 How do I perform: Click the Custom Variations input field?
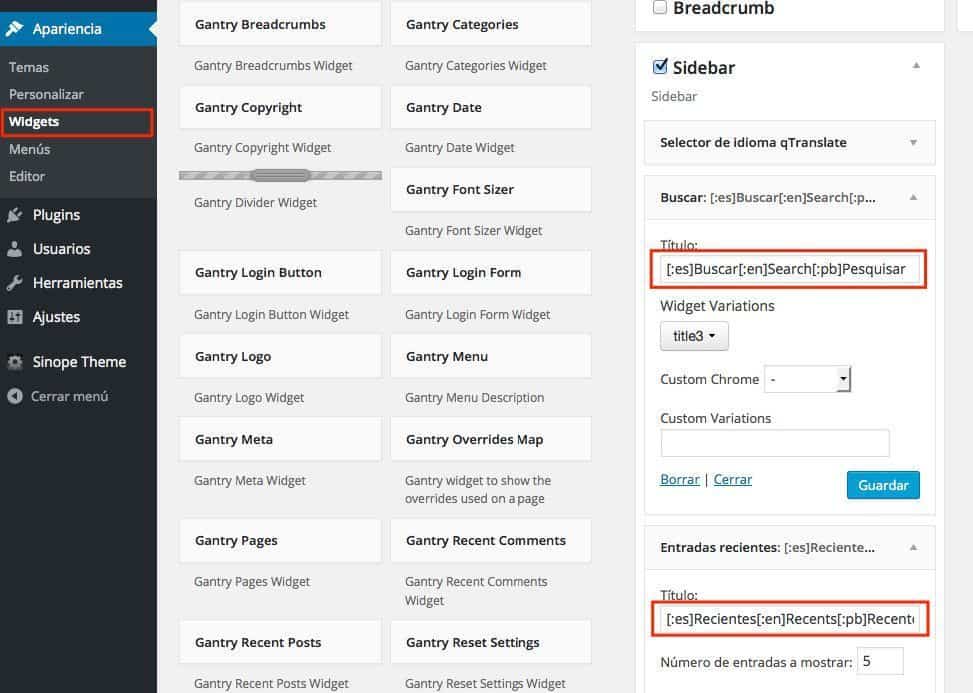click(x=775, y=443)
